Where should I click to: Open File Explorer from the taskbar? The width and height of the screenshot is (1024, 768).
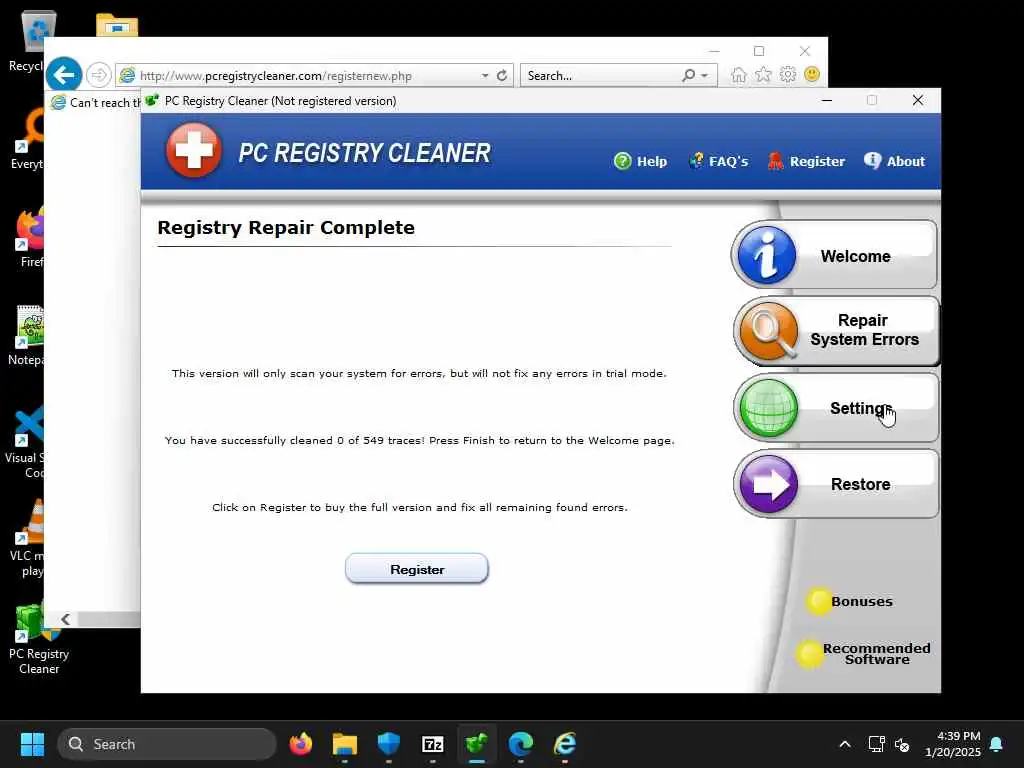coord(345,744)
